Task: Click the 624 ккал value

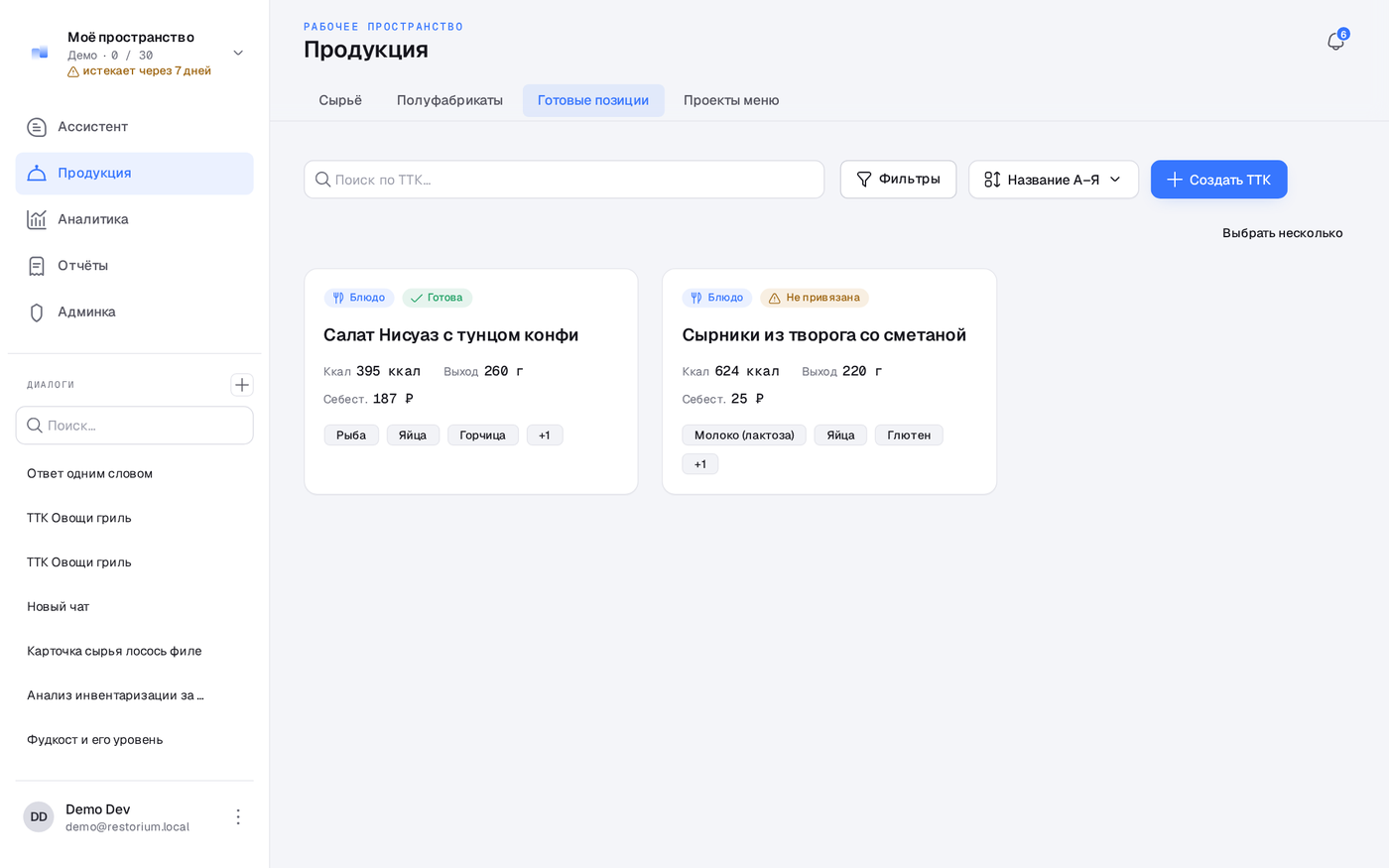Action: 747,371
